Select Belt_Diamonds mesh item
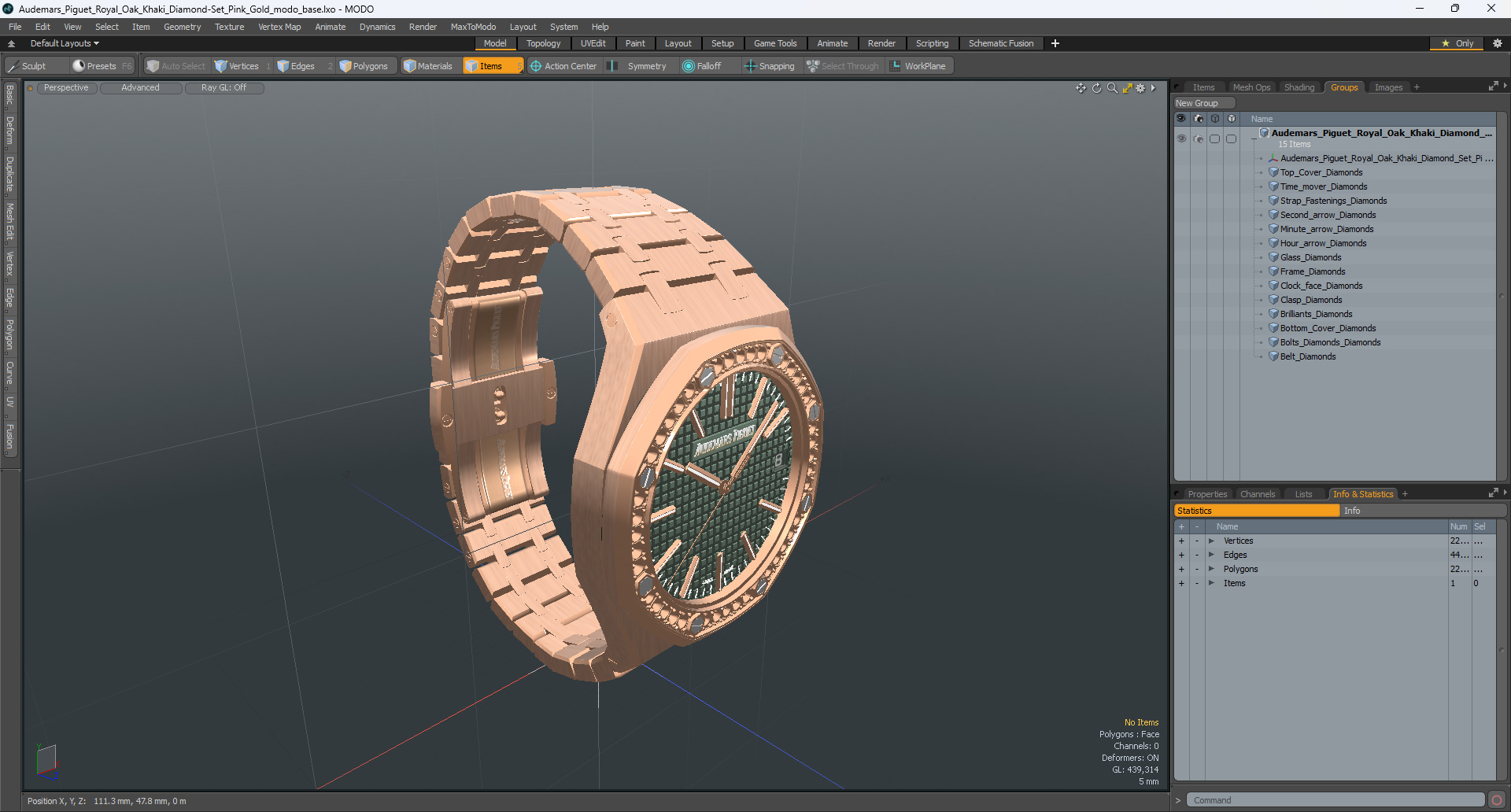This screenshot has width=1511, height=812. coord(1308,356)
